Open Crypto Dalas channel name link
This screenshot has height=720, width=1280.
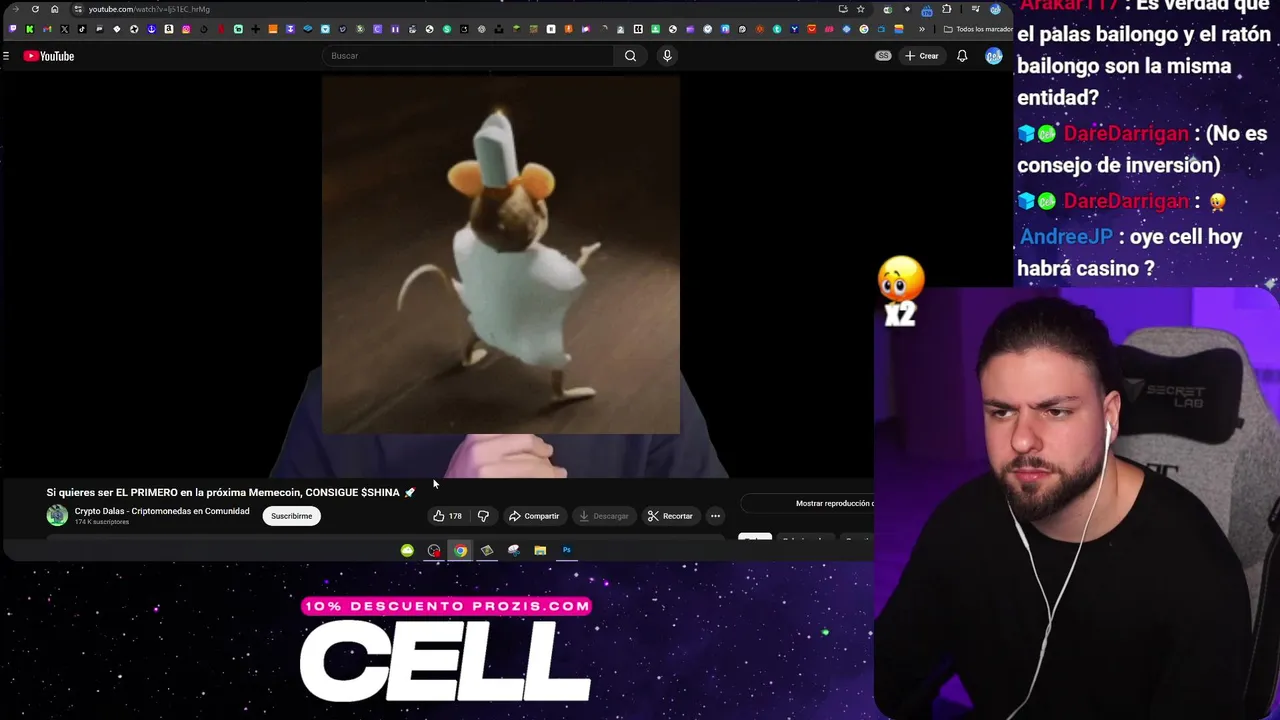tap(162, 511)
